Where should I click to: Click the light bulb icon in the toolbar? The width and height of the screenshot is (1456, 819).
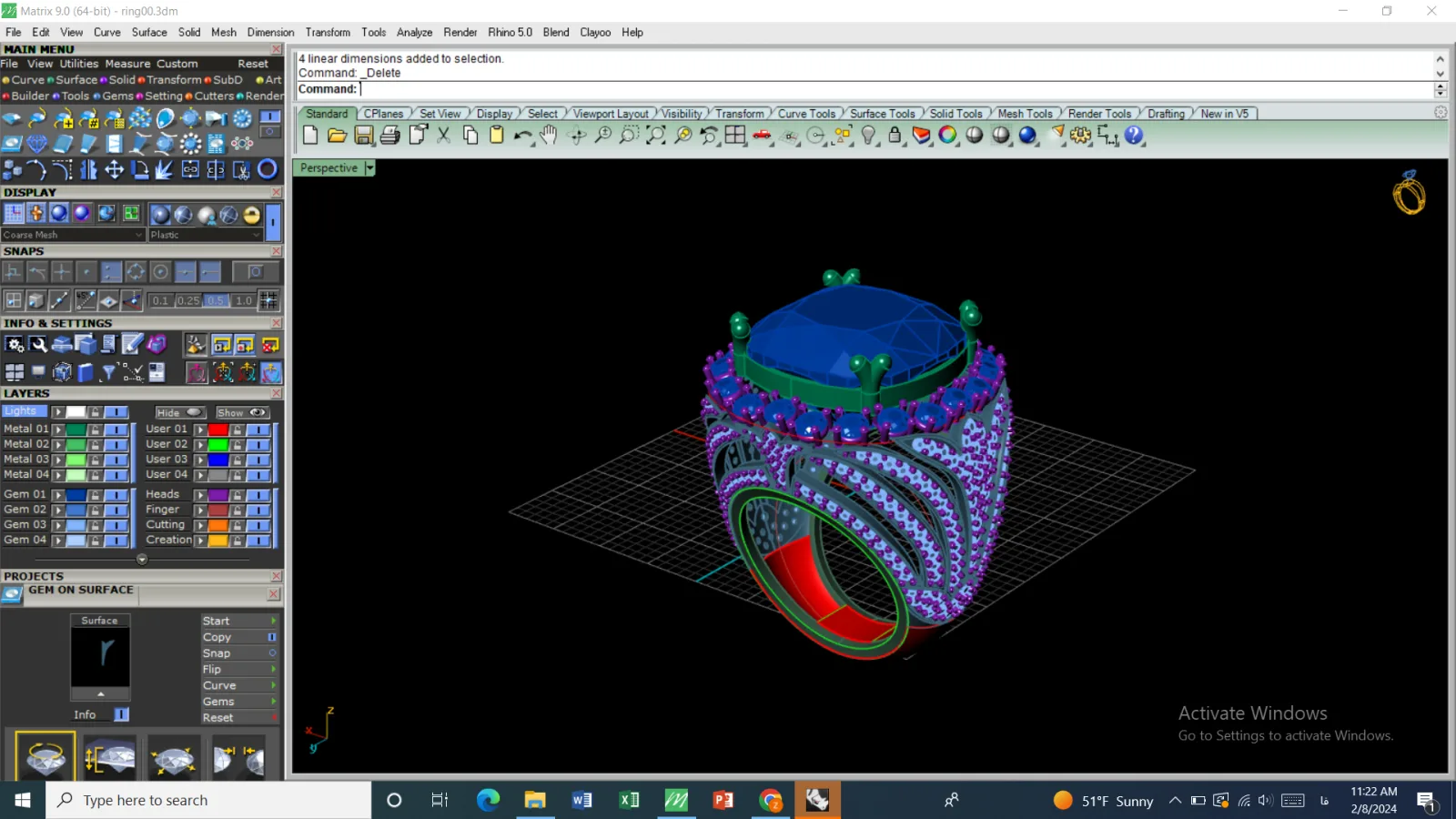point(869,136)
